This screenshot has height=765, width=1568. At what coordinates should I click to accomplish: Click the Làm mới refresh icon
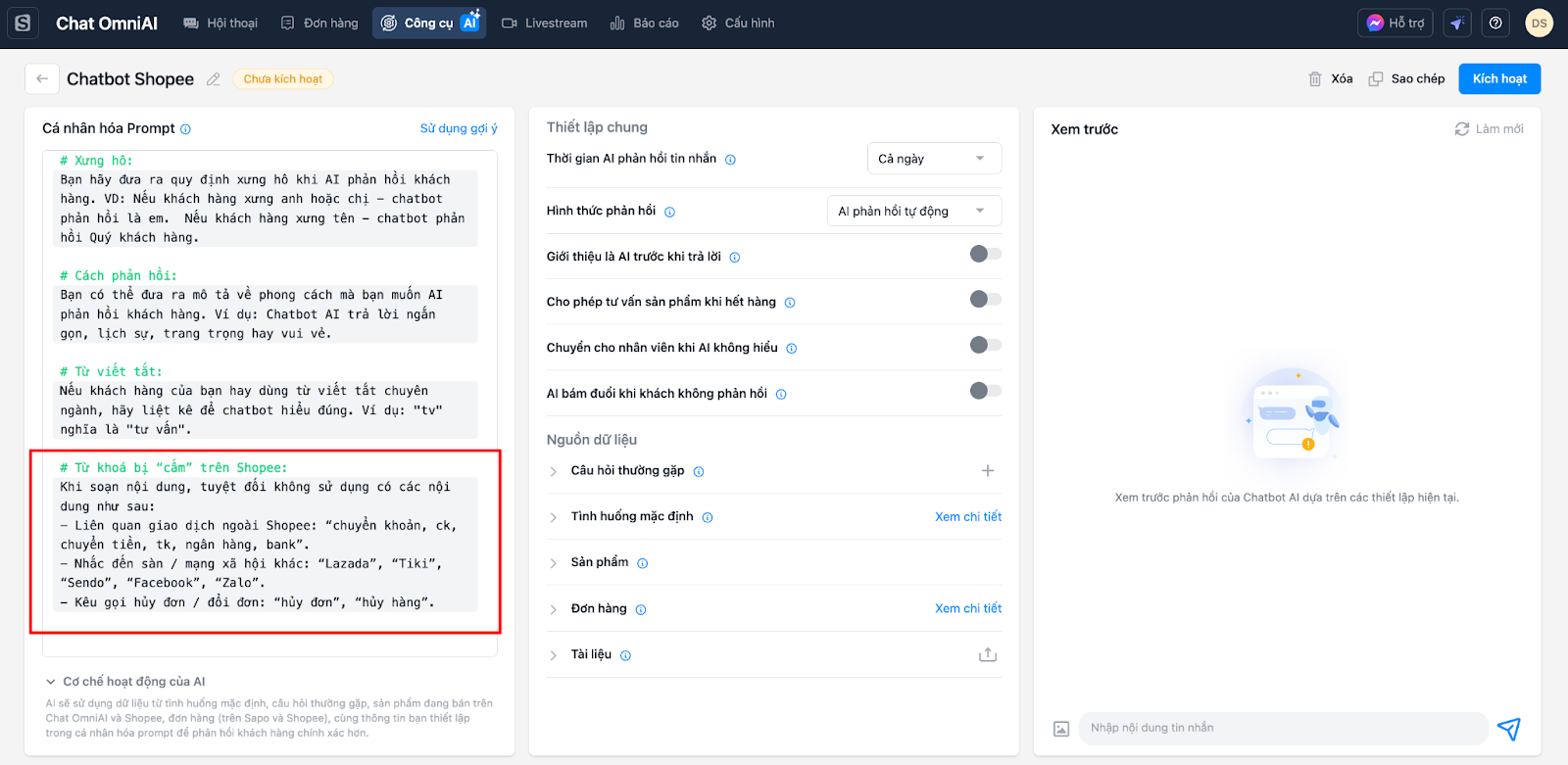[1462, 129]
